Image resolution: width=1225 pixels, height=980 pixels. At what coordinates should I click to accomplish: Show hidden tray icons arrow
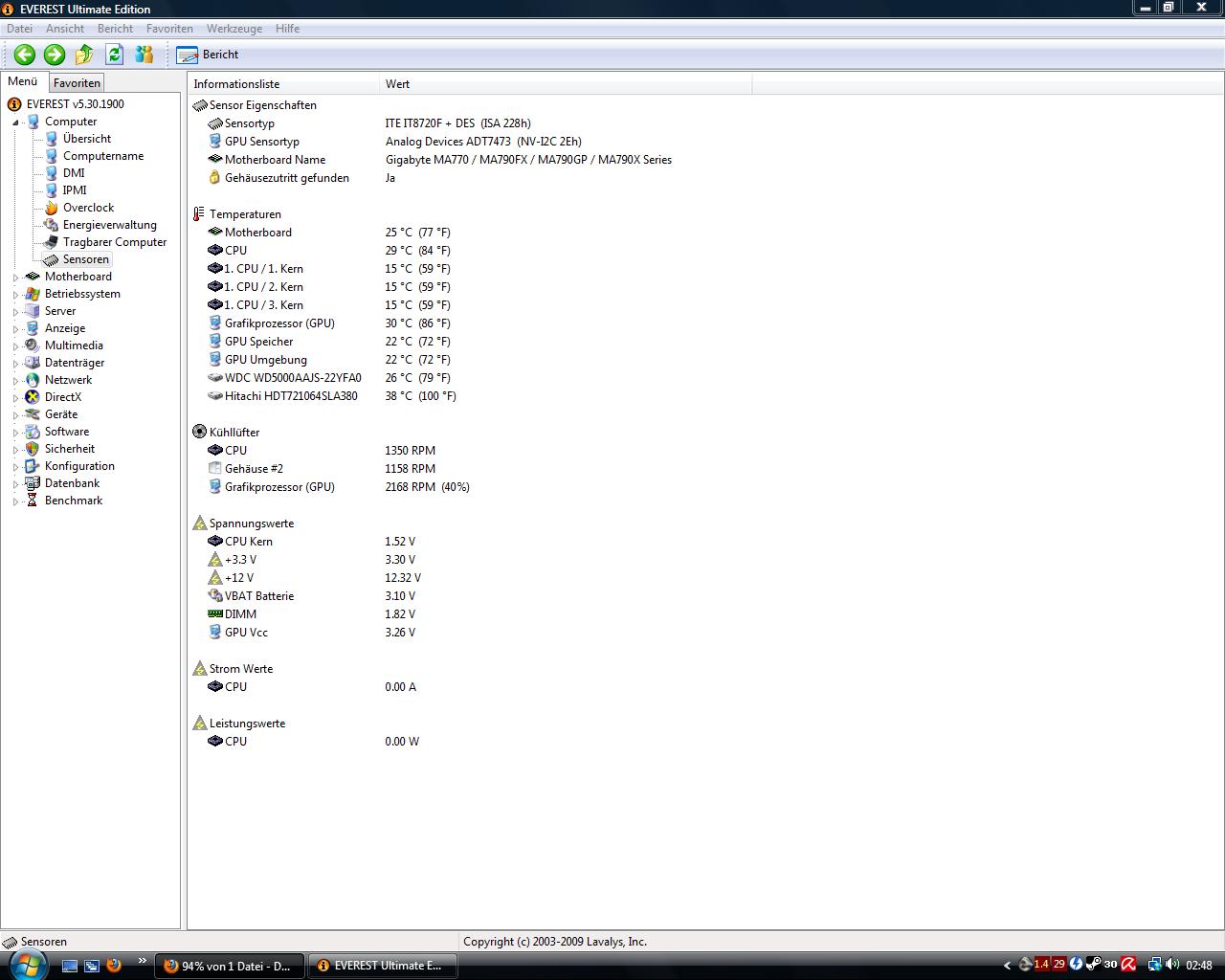tap(1007, 966)
